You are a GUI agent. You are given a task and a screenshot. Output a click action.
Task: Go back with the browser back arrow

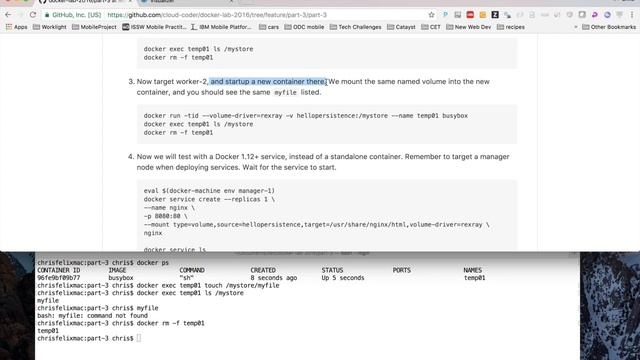(8, 15)
